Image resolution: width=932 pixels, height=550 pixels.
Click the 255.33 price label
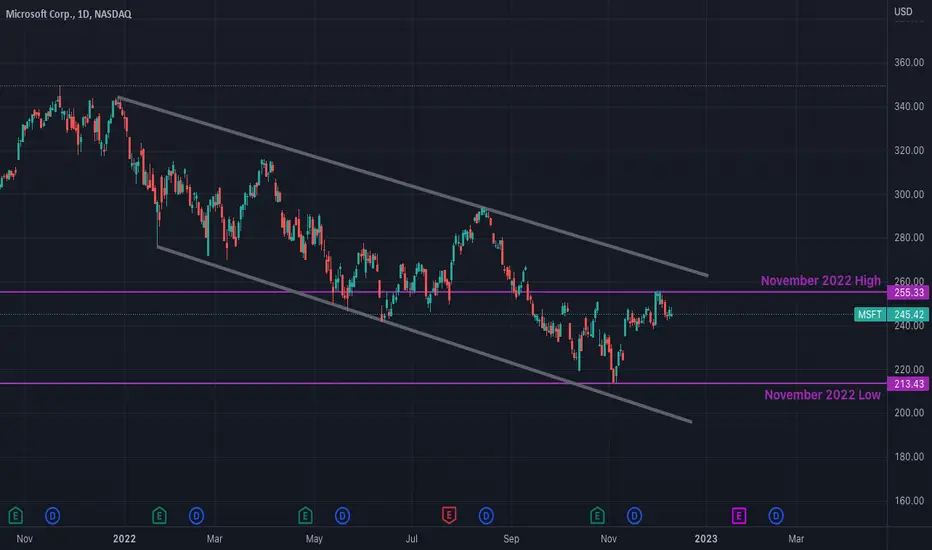(908, 293)
